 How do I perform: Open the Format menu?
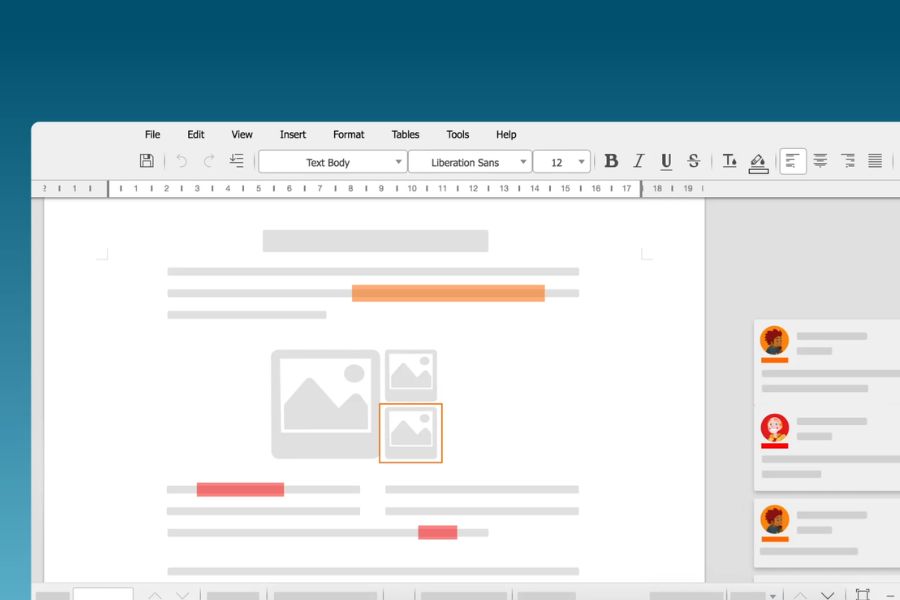pyautogui.click(x=348, y=134)
